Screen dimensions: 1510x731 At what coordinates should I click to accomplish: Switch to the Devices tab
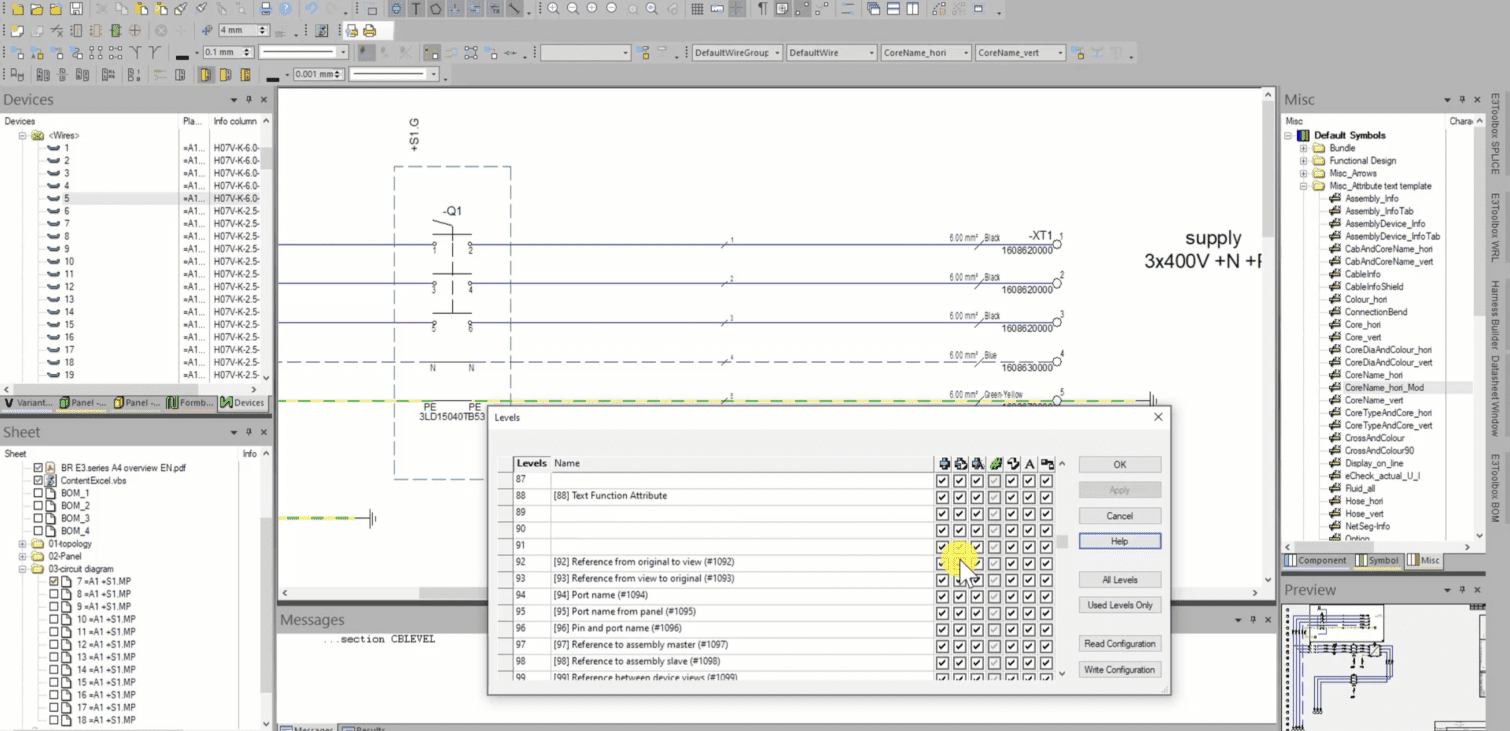[x=243, y=403]
